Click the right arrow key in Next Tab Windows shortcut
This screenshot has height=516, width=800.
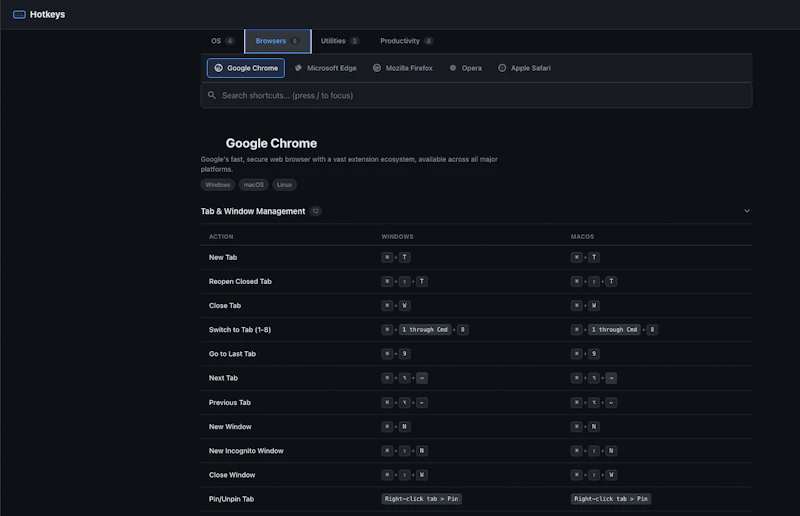422,378
